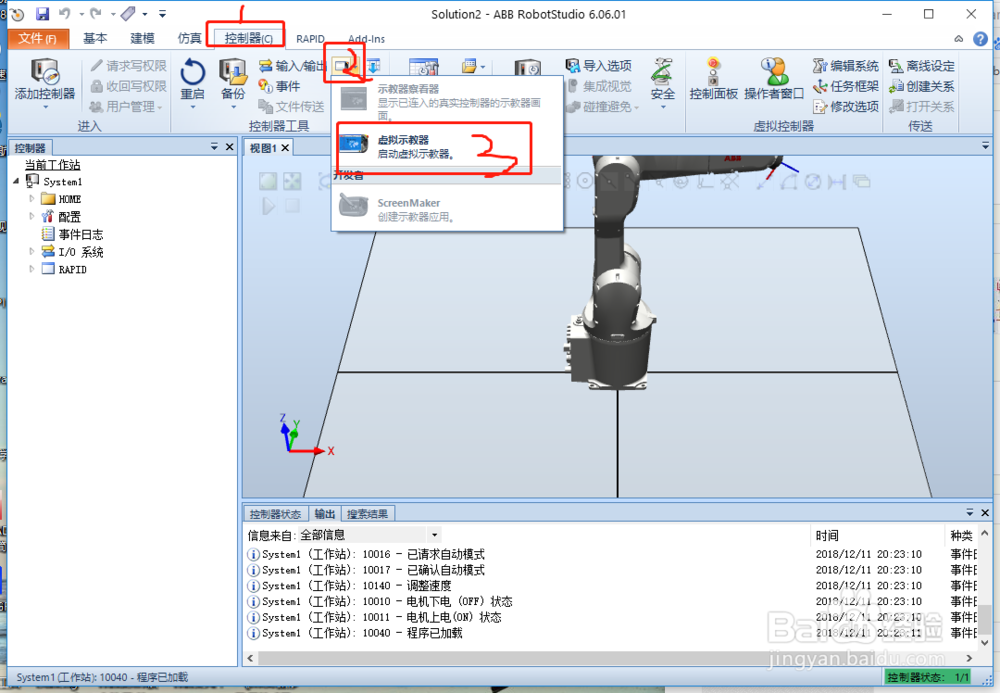Screen dimensions: 1000x693
Task: Select log row 10040 程序已加载
Action: (355, 633)
